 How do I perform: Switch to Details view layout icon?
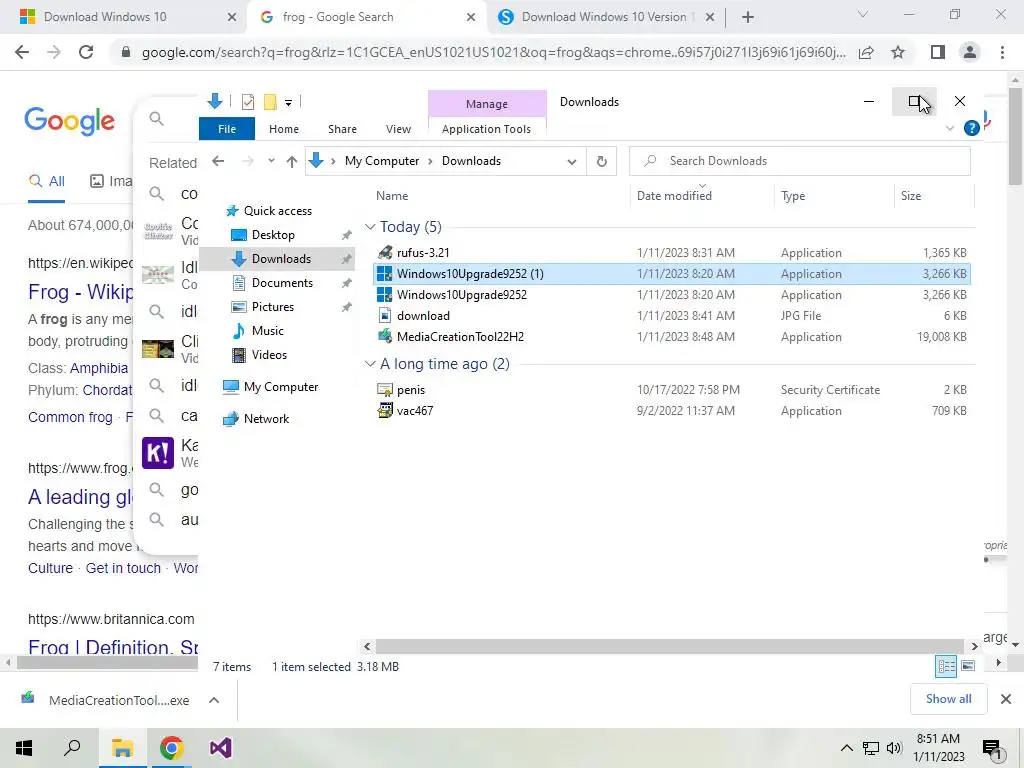click(946, 666)
